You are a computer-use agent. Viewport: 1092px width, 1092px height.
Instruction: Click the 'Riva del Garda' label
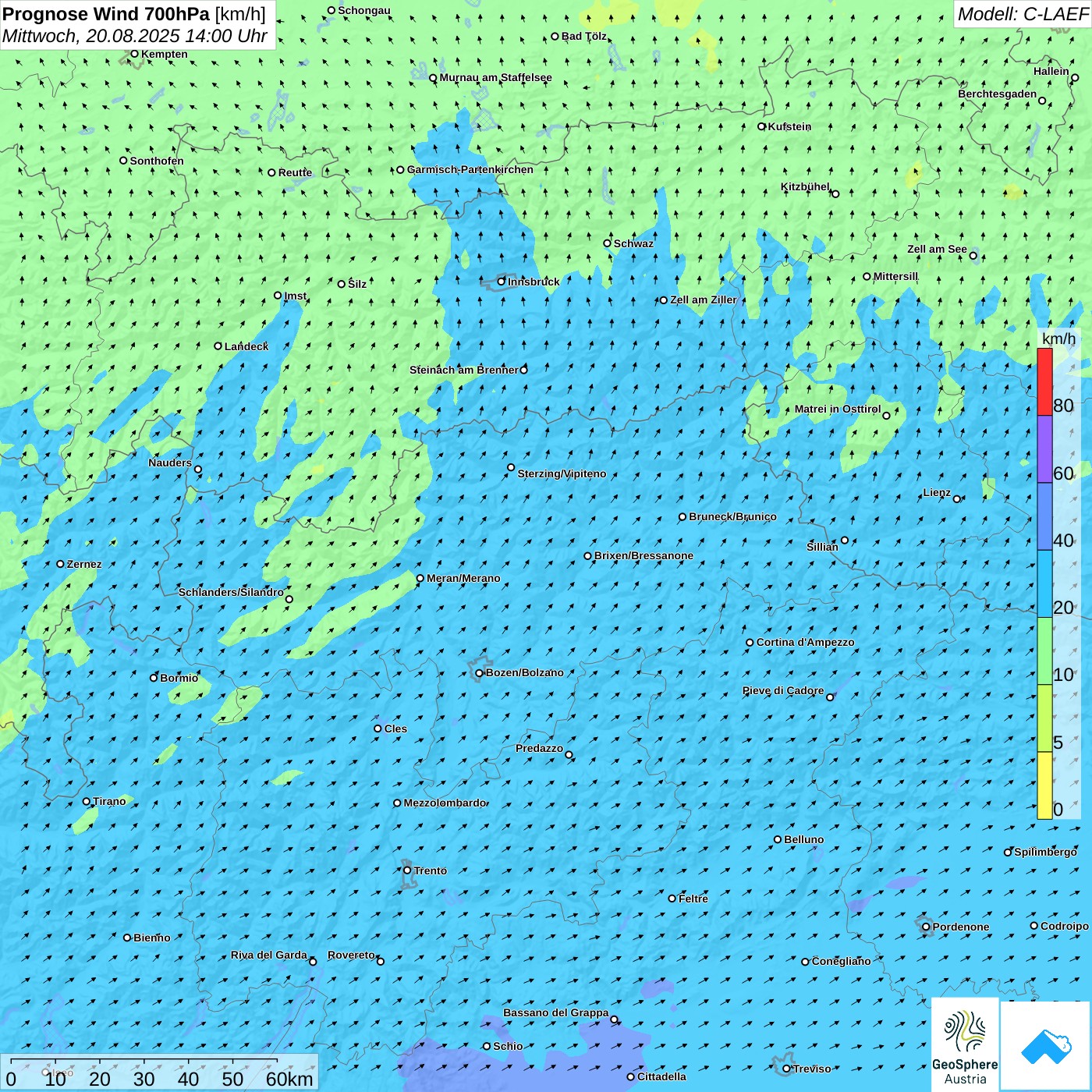tap(269, 955)
